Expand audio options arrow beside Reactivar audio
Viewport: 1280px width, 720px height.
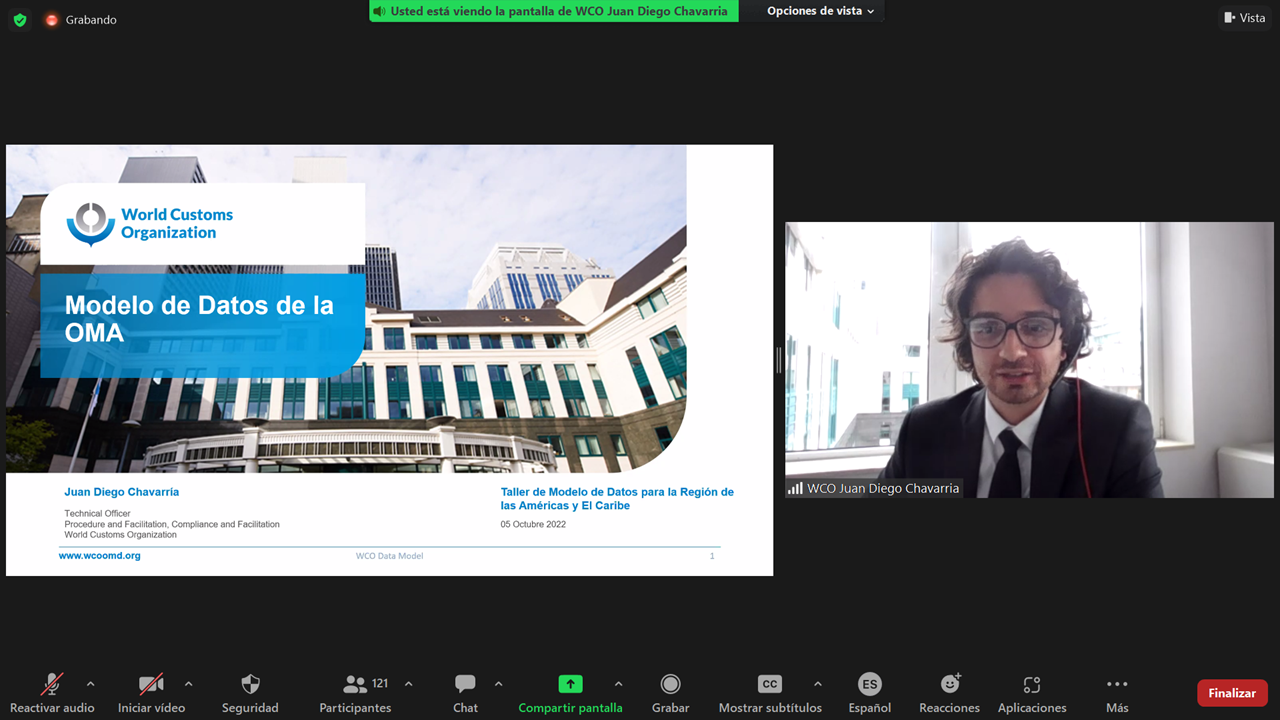coord(91,684)
